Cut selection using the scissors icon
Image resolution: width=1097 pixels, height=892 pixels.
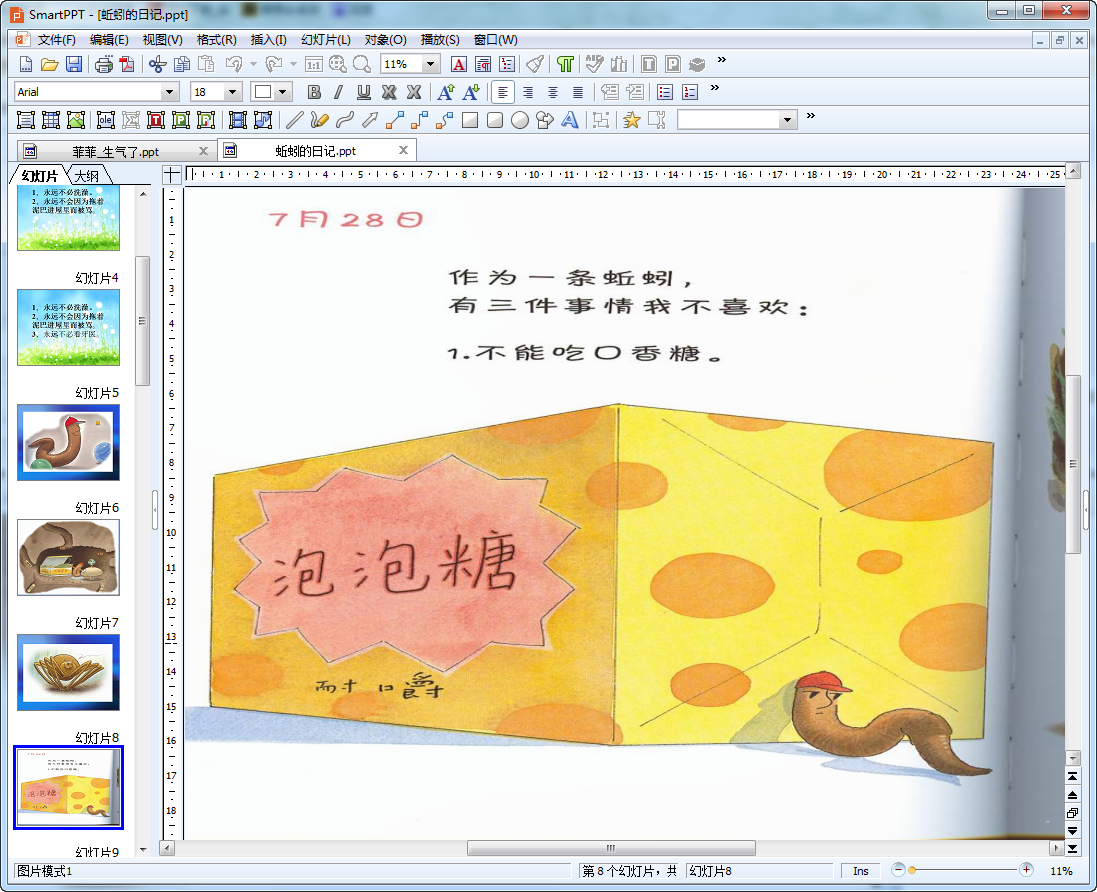tap(157, 64)
